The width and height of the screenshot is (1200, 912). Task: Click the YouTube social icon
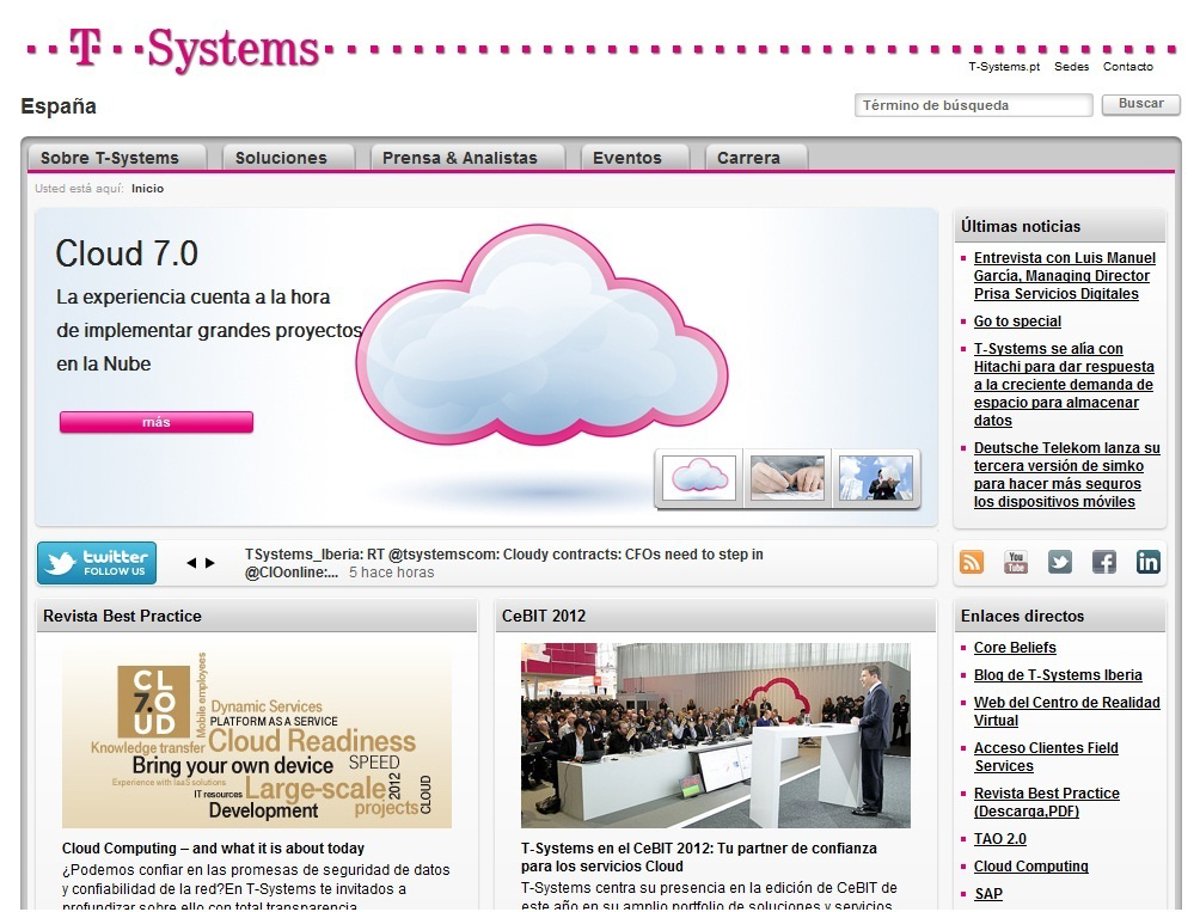pyautogui.click(x=1016, y=562)
